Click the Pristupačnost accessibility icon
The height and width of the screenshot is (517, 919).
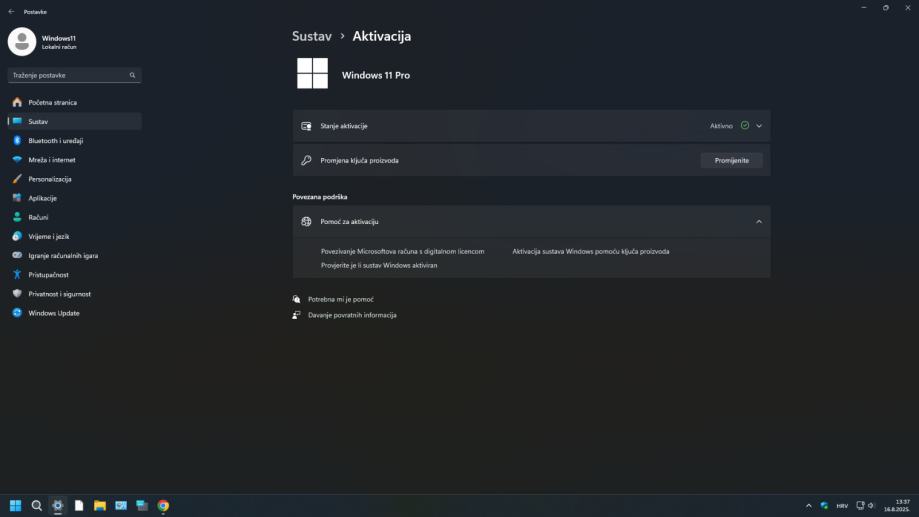click(17, 275)
